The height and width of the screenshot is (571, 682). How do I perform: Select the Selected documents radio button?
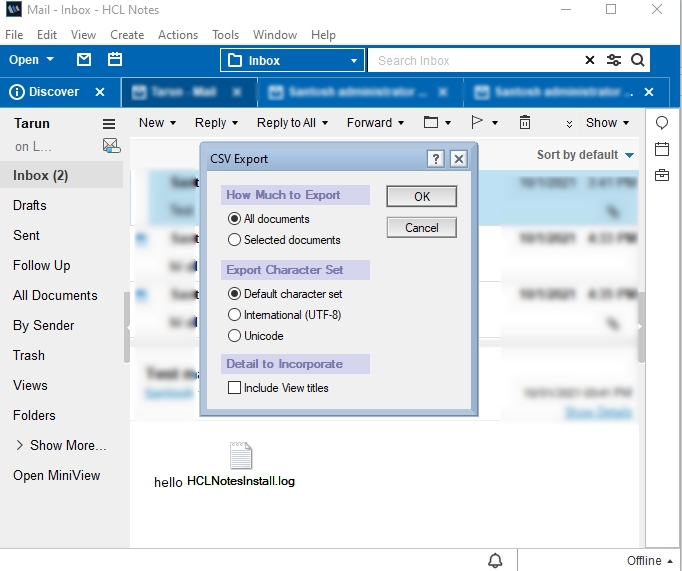pyautogui.click(x=235, y=240)
